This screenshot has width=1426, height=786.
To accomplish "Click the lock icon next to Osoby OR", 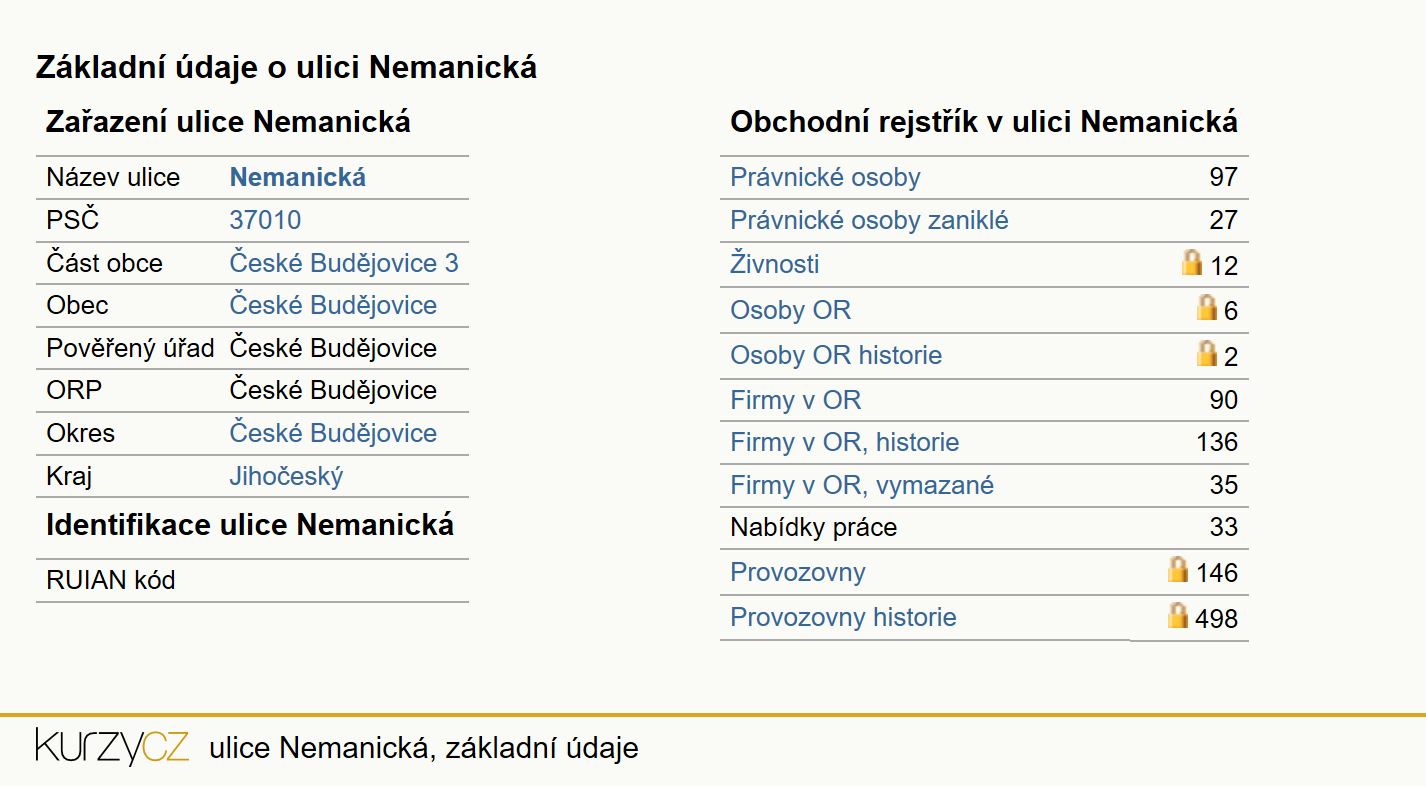I will (x=1207, y=307).
